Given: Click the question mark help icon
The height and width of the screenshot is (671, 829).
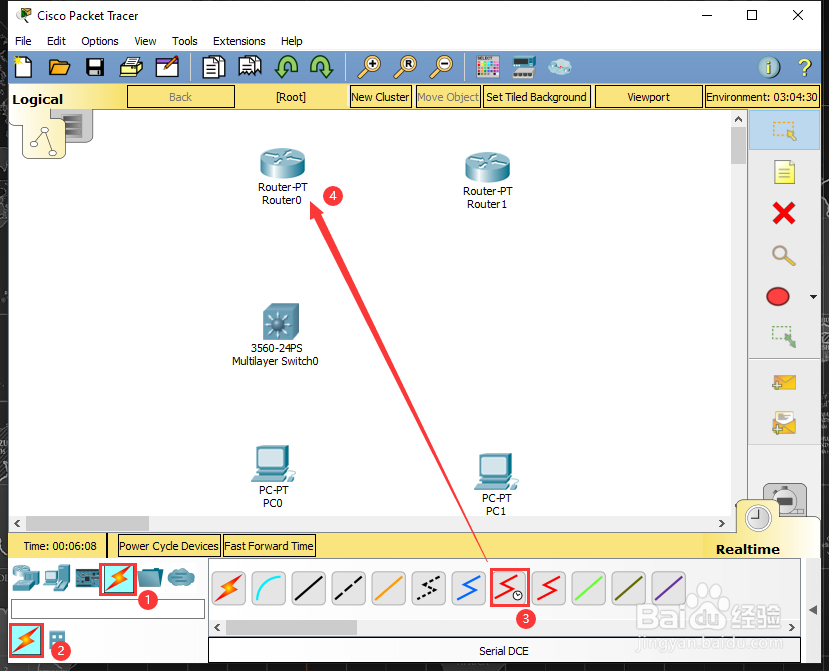Looking at the screenshot, I should (x=804, y=67).
